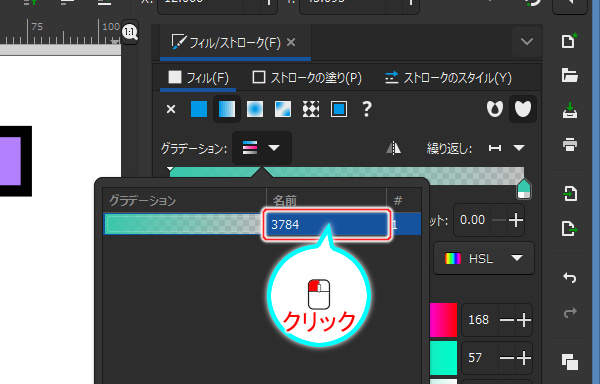Click the Redo arrow icon
This screenshot has width=600, height=384.
click(569, 313)
